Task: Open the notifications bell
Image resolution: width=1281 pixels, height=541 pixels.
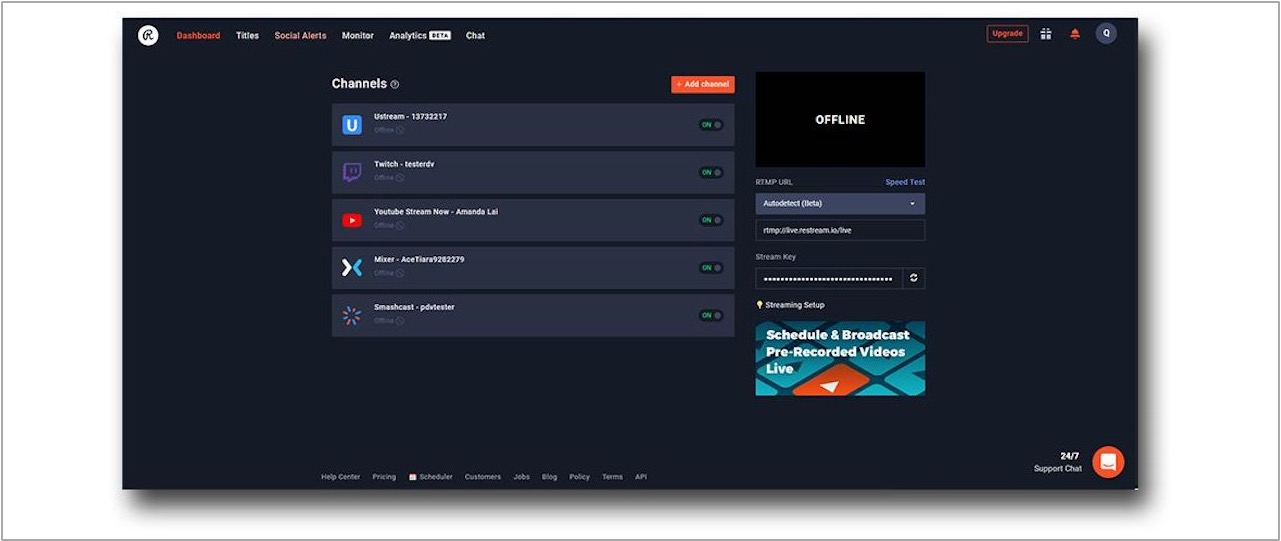Action: click(1075, 34)
